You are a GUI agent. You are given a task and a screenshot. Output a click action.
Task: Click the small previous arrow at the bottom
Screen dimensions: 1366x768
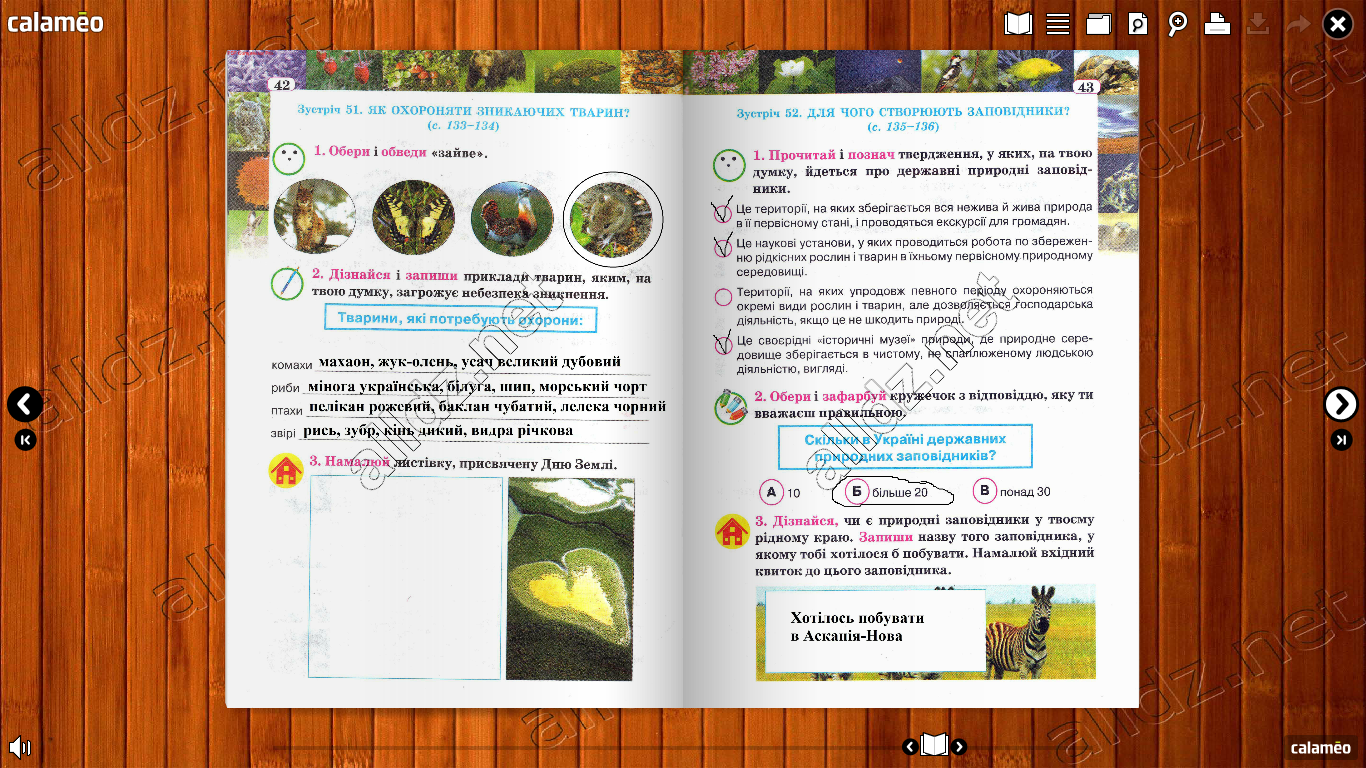coord(909,746)
